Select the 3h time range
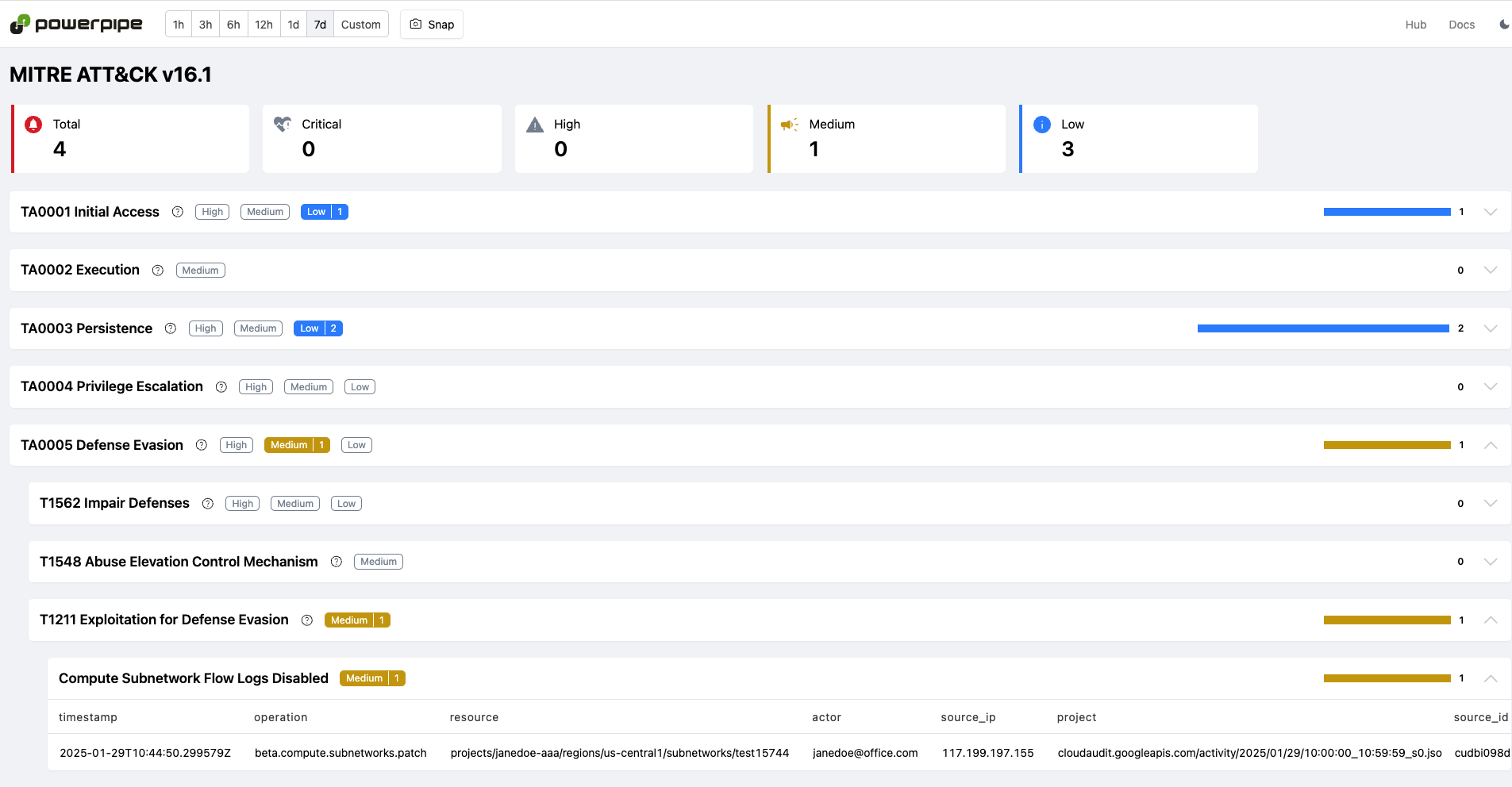This screenshot has width=1512, height=787. pyautogui.click(x=206, y=25)
